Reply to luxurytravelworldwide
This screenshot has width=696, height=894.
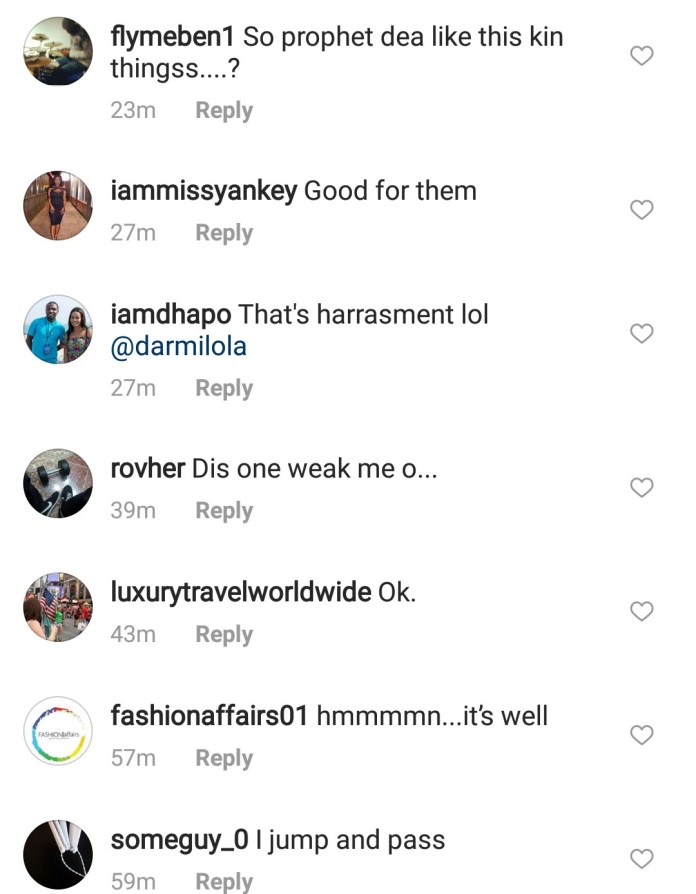[224, 635]
